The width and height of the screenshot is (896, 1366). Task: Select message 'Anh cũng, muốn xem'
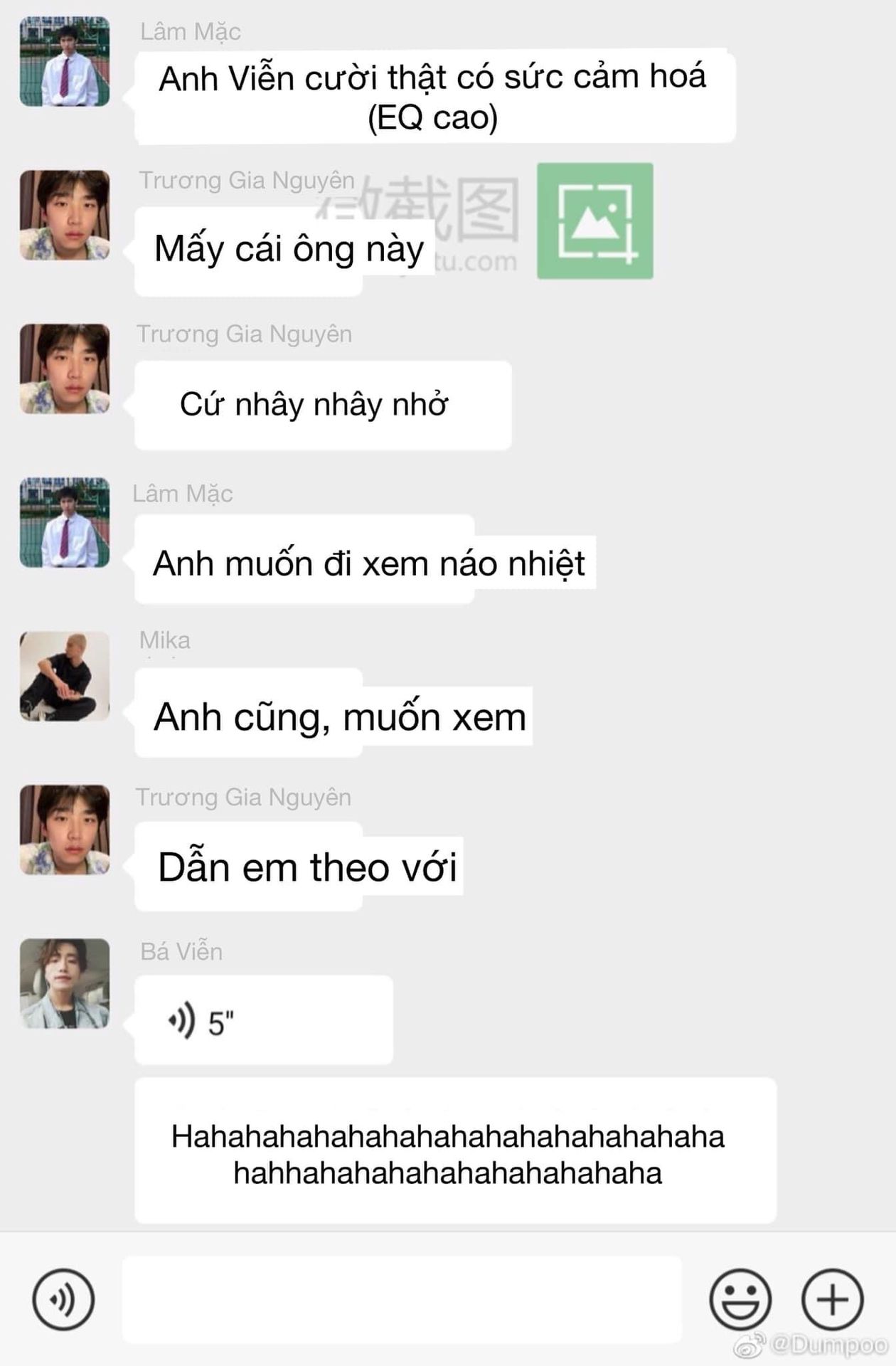(334, 713)
